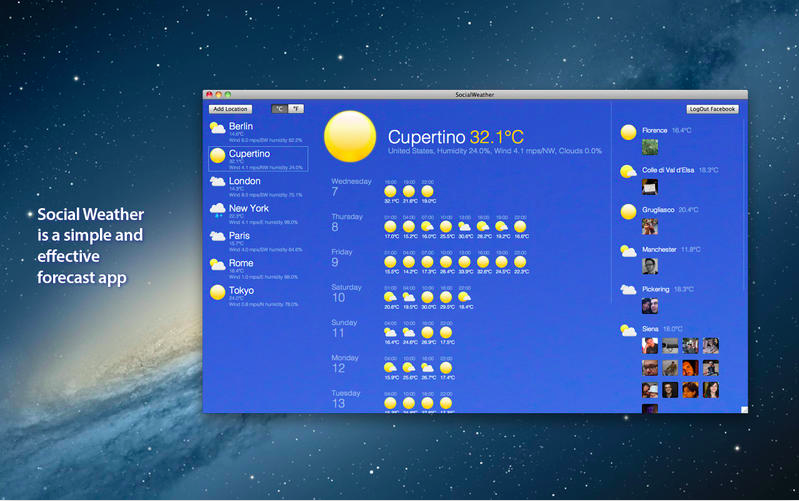This screenshot has width=799, height=501.
Task: Select Tokyo's sunny weather icon
Action: [x=218, y=292]
